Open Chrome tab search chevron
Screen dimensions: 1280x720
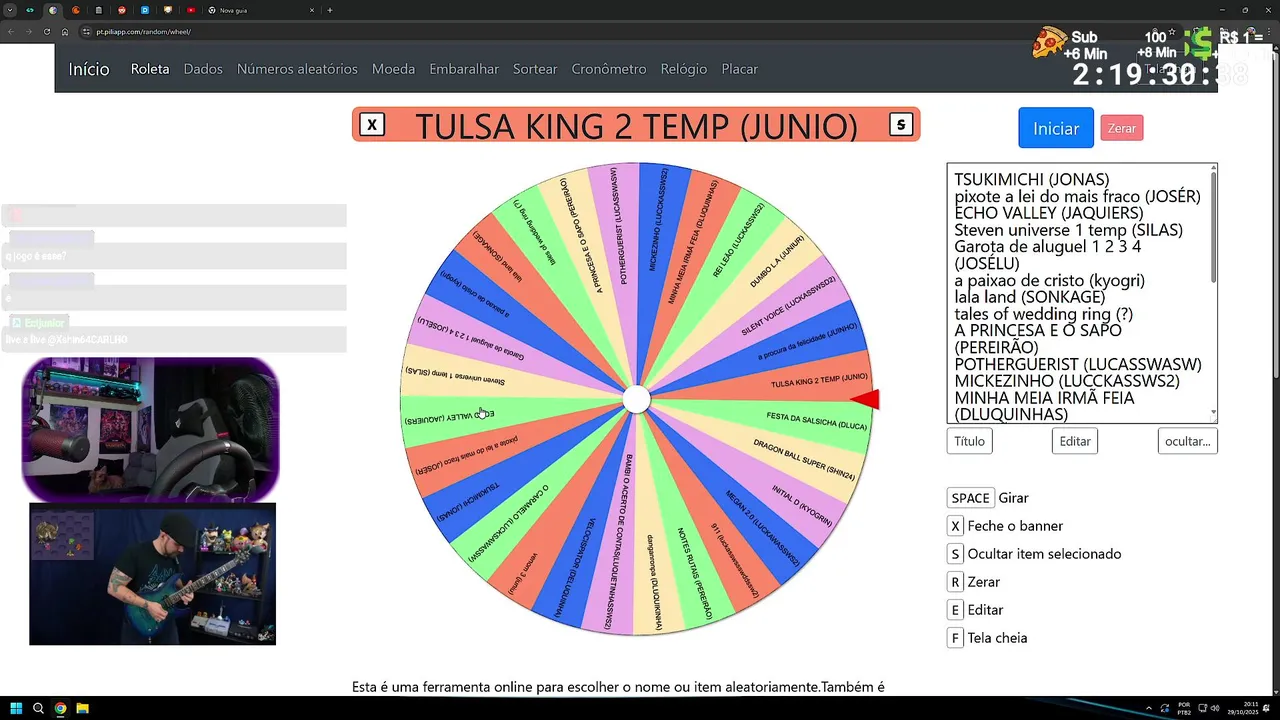coord(11,10)
